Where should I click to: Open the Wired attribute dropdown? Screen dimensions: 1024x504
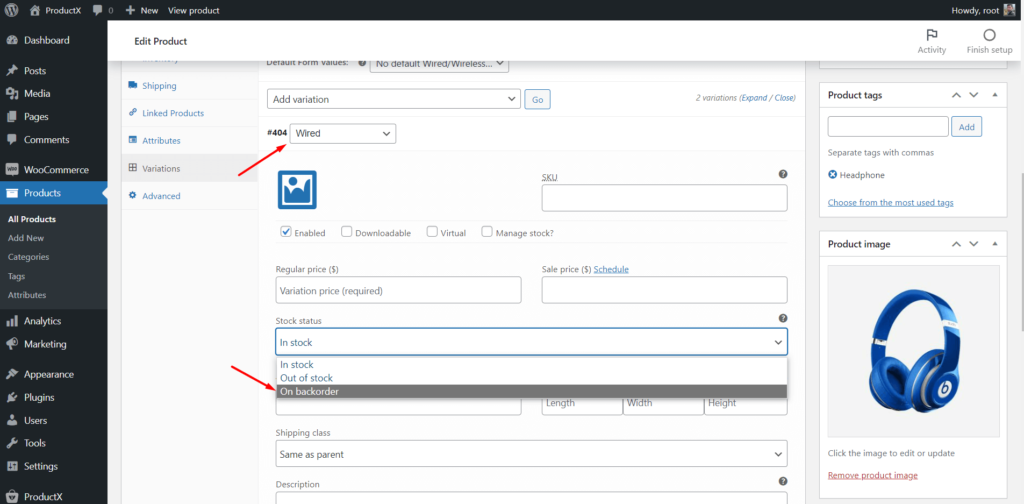tap(343, 133)
